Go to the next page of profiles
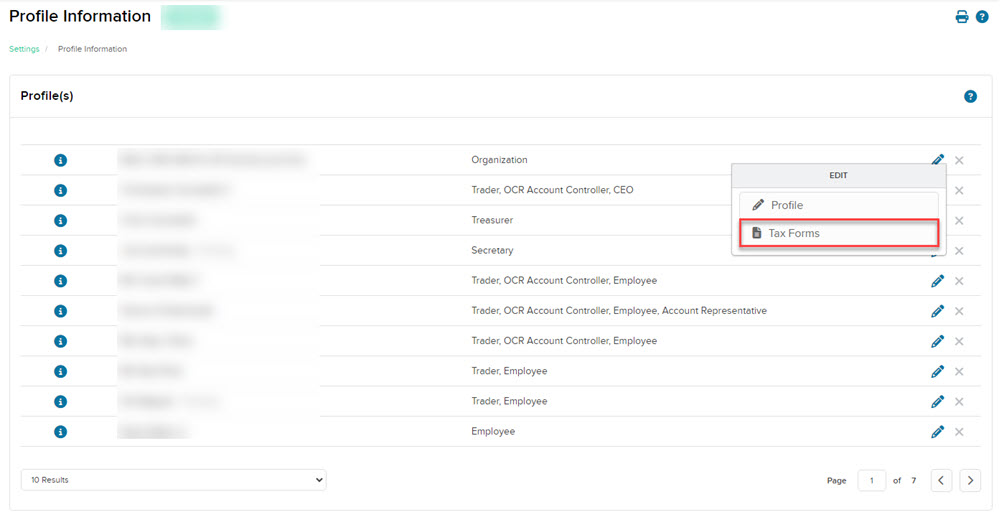The height and width of the screenshot is (520, 1000). [970, 481]
